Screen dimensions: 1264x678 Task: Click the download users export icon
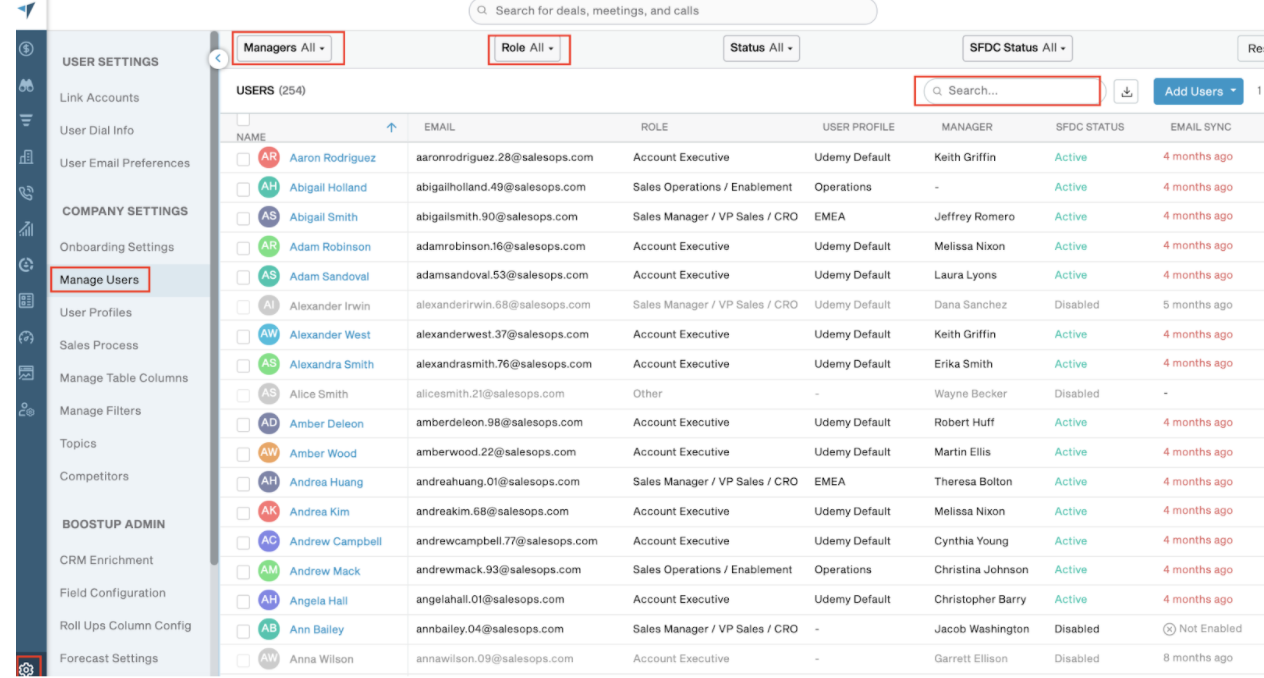point(1127,91)
